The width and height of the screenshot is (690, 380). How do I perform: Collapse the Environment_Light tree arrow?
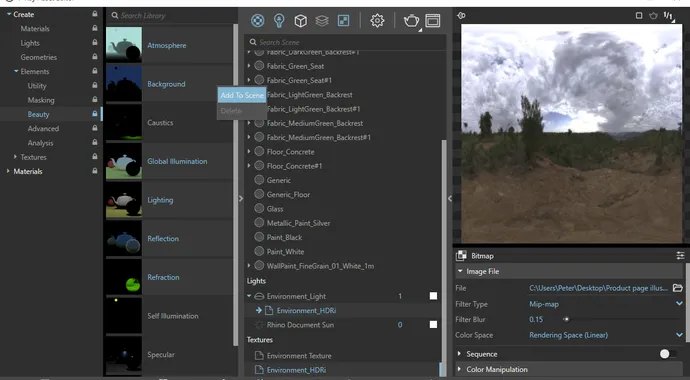[x=249, y=296]
